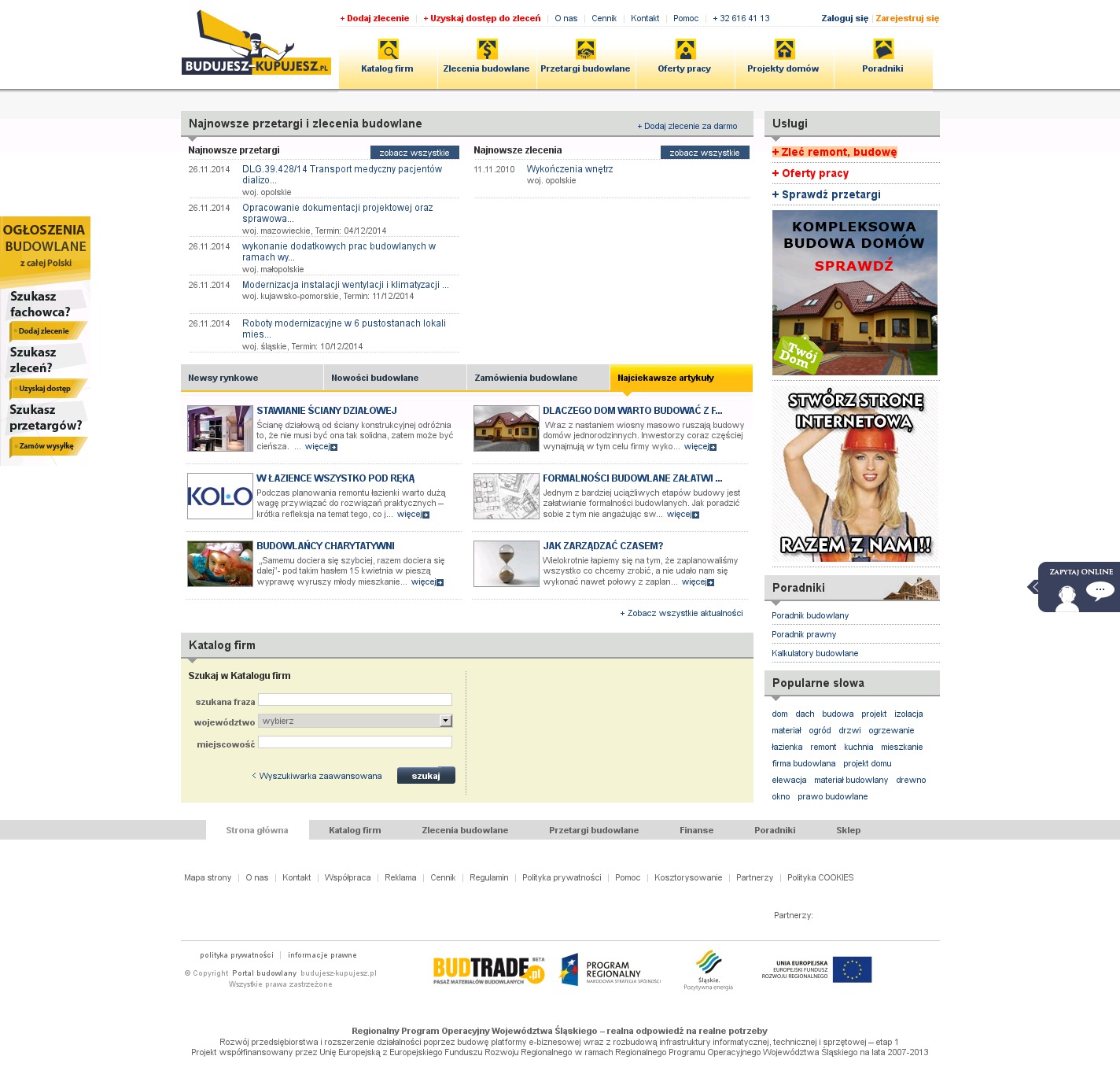The height and width of the screenshot is (1078, 1120).
Task: Click the szukaj search button
Action: 426,776
